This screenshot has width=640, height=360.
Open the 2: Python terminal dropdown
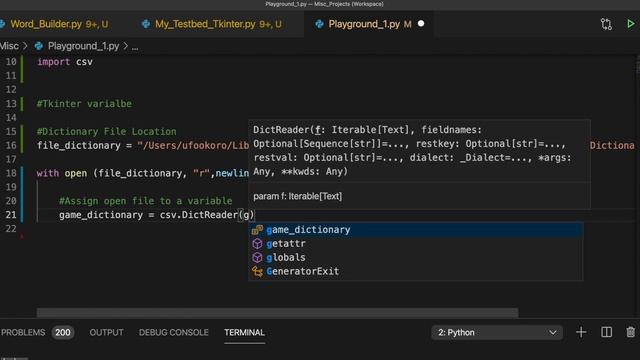coord(497,332)
